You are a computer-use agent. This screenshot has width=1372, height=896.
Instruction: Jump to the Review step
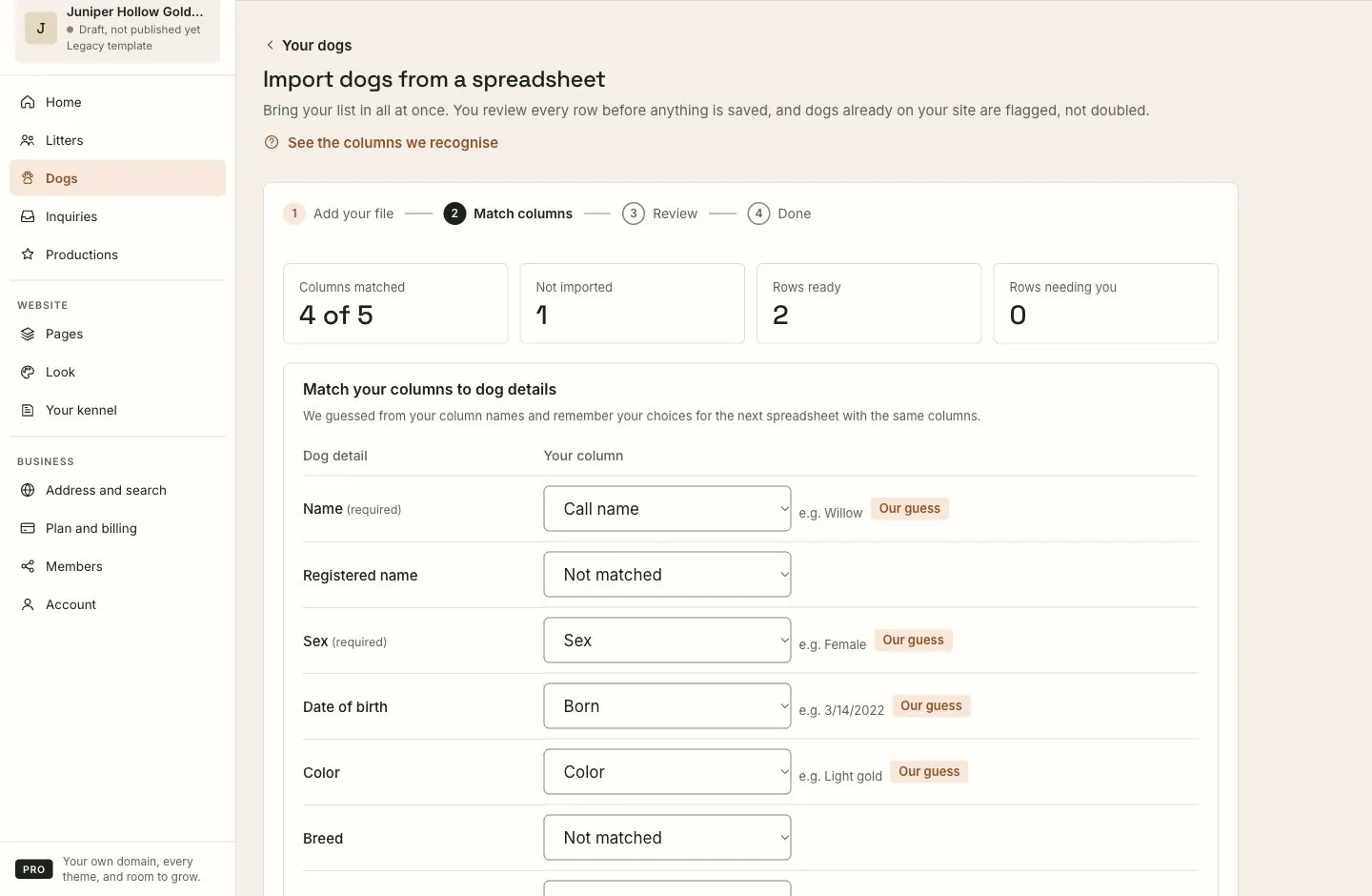(659, 214)
